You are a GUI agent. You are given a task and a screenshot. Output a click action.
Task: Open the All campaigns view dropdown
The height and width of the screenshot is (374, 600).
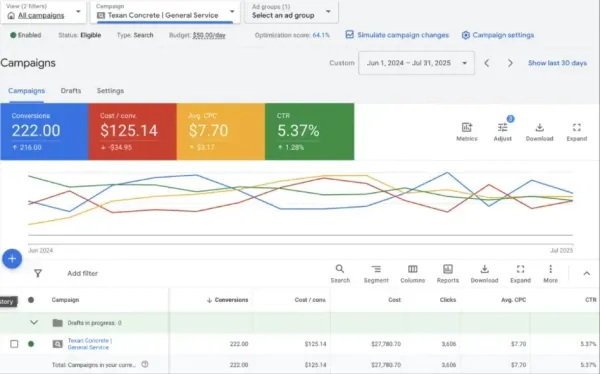[44, 12]
